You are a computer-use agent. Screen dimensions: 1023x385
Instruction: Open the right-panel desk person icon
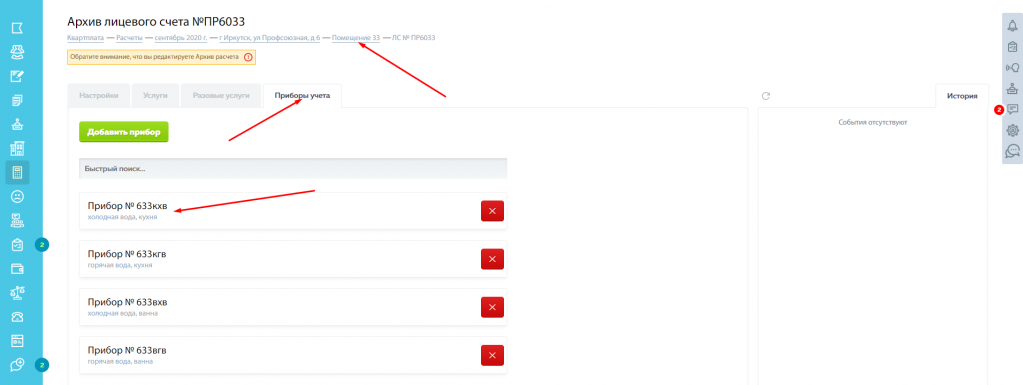click(1013, 88)
